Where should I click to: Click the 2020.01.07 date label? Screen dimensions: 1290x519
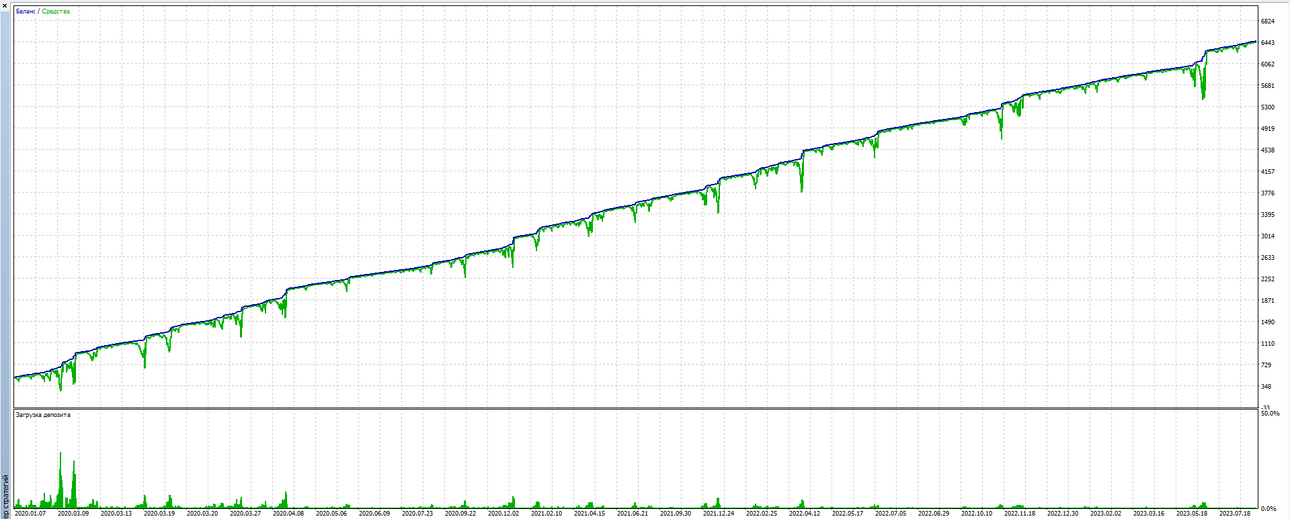pyautogui.click(x=31, y=513)
